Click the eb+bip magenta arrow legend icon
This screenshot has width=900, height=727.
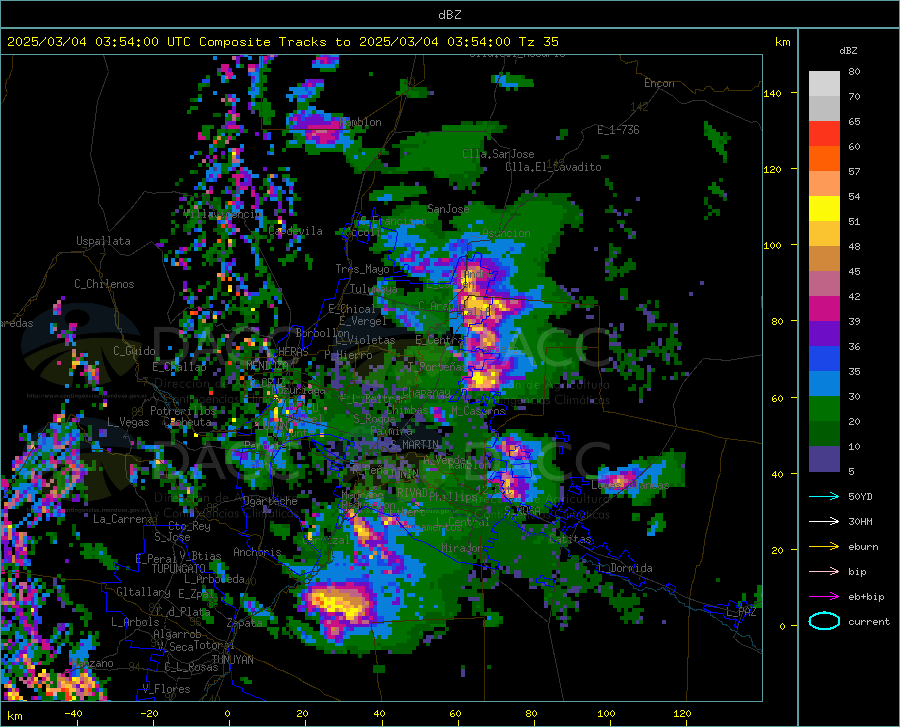click(824, 597)
